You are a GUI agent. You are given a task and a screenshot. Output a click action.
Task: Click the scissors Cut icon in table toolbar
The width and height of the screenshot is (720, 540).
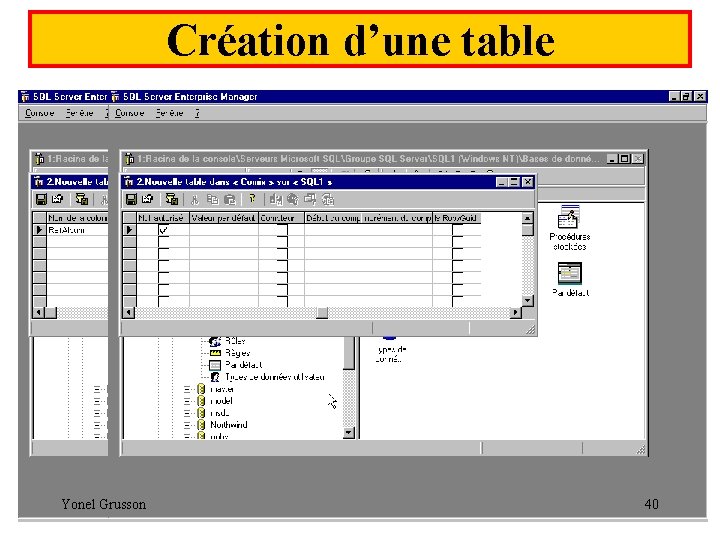(x=195, y=199)
